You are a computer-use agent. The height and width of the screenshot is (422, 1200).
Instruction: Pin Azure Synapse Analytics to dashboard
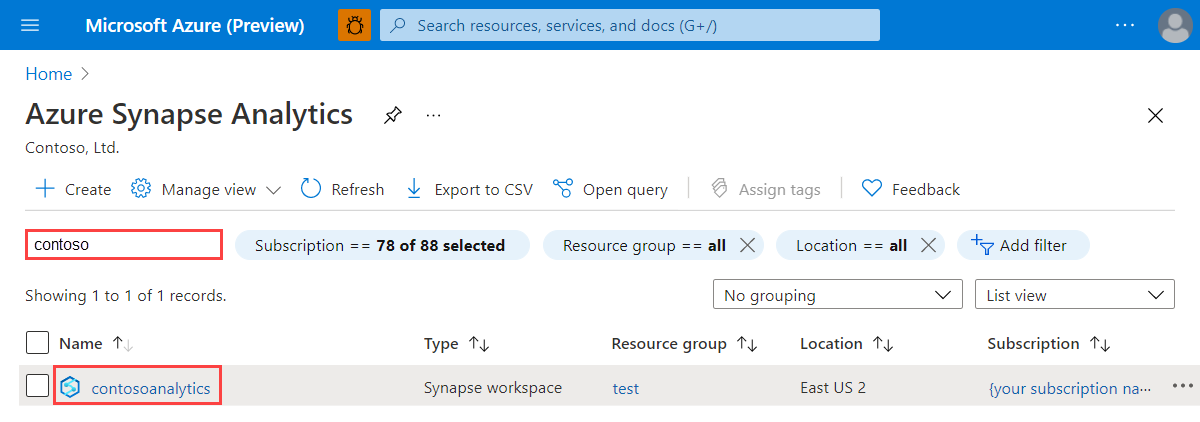[393, 116]
